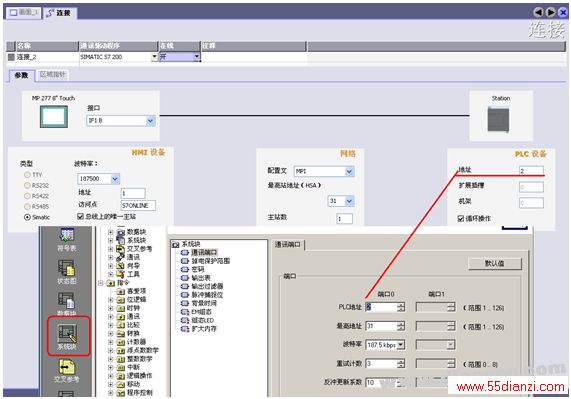Select the Station PLC device icon
This screenshot has width=571, height=399.
click(499, 119)
